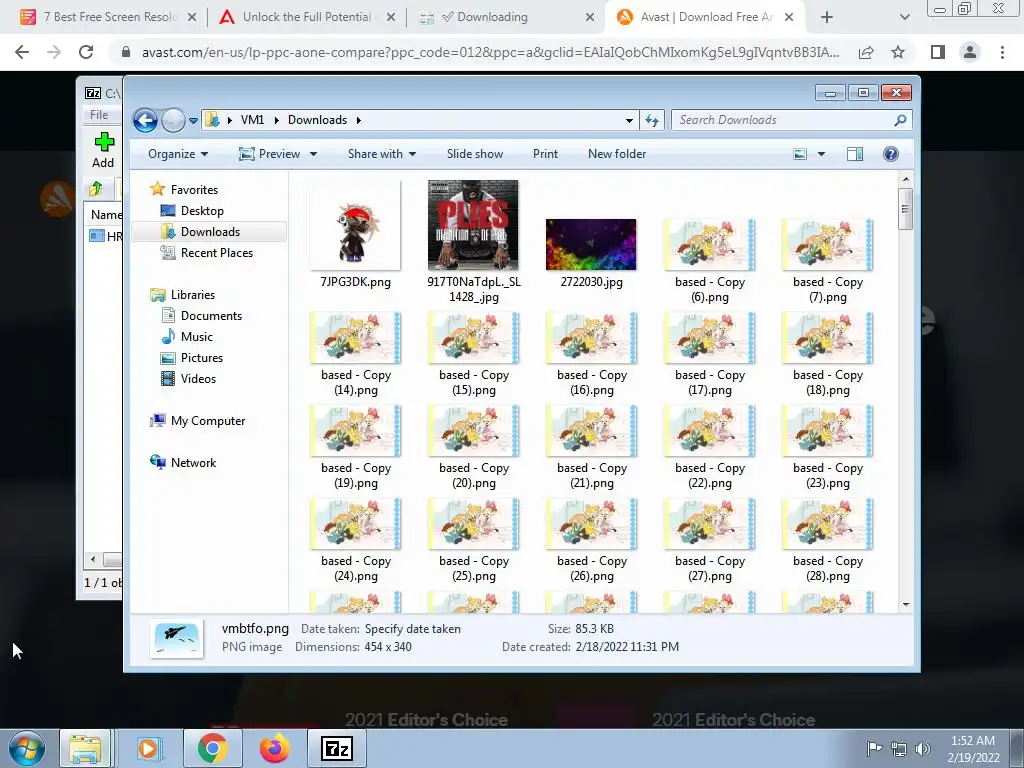Screen dimensions: 1024x768
Task: Select based - Copy (28).png file
Action: (827, 540)
